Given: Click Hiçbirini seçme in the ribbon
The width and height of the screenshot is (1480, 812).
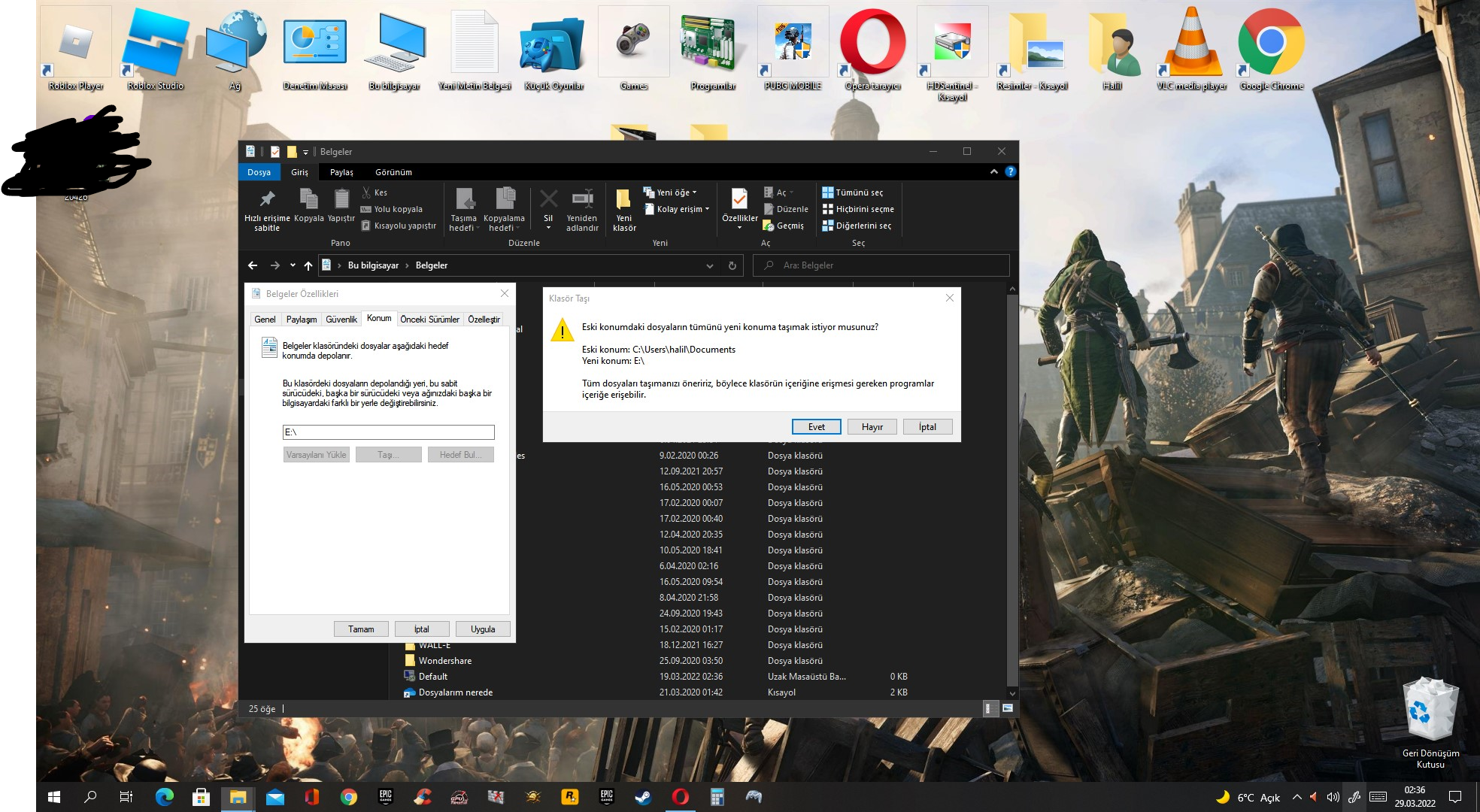Looking at the screenshot, I should [x=858, y=209].
